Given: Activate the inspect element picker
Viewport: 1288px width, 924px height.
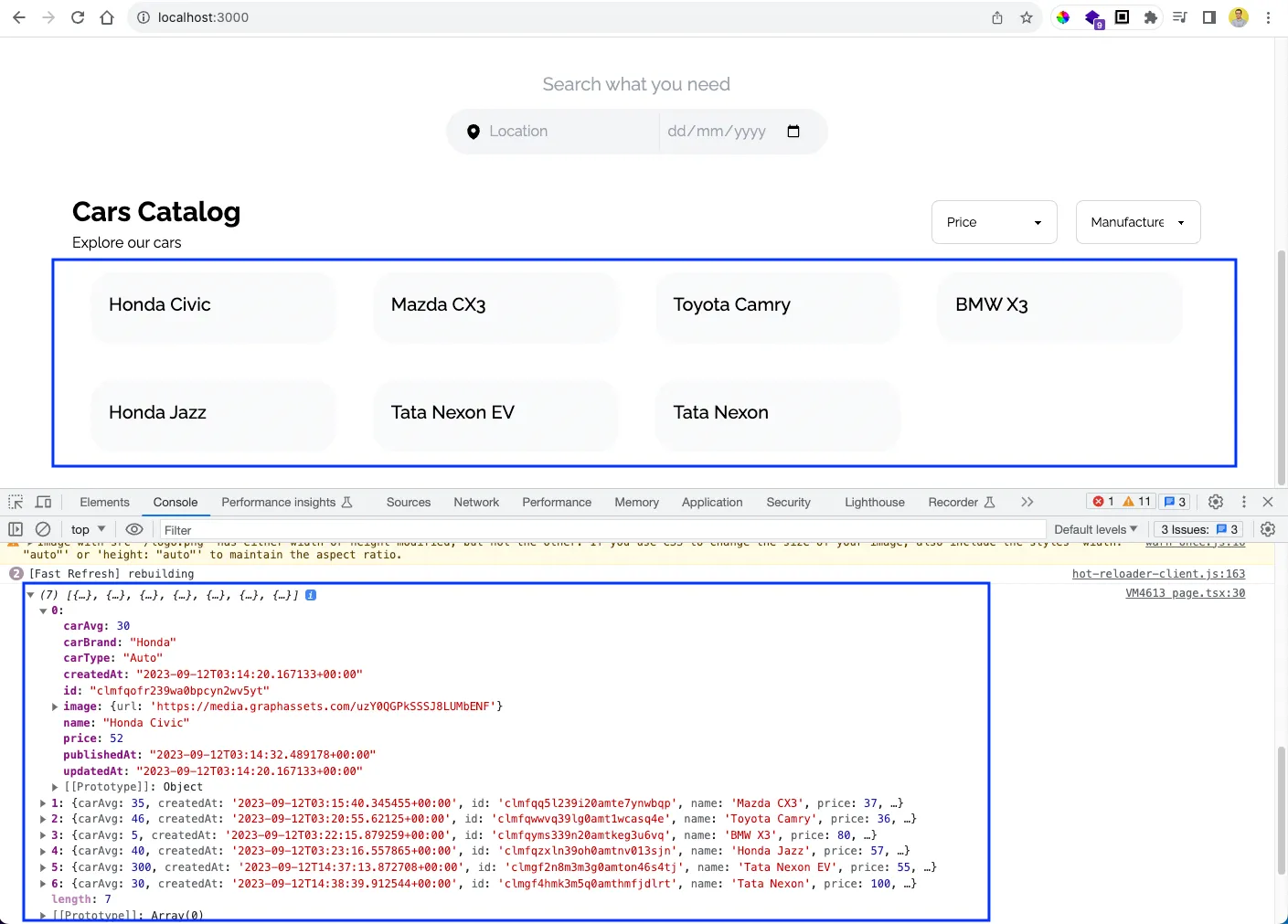Looking at the screenshot, I should coord(16,502).
